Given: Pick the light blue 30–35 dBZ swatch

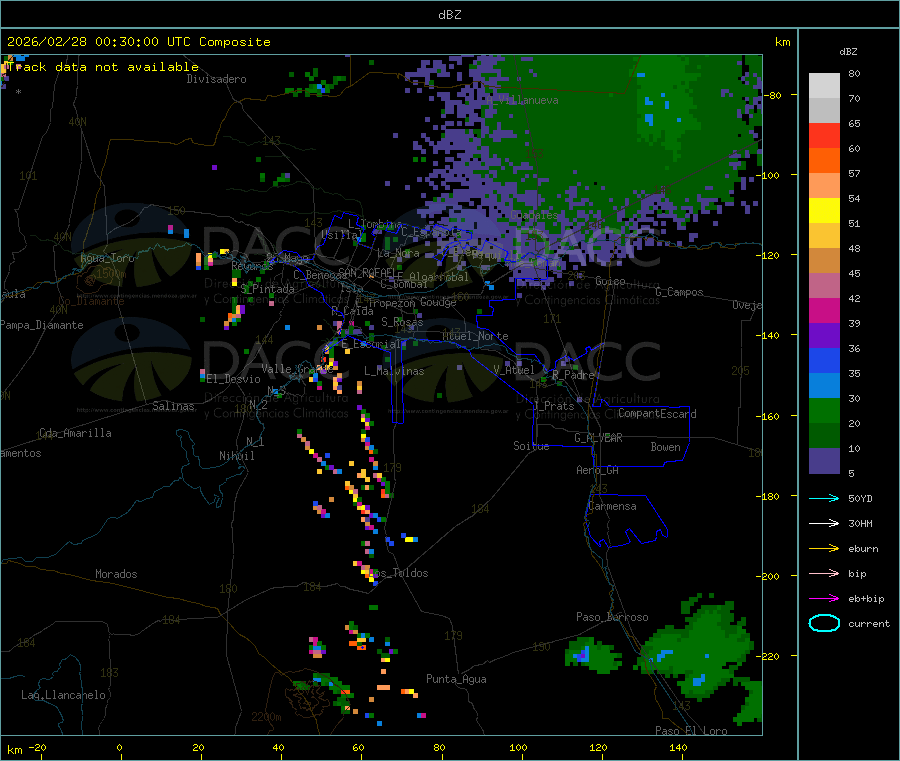Looking at the screenshot, I should (824, 386).
